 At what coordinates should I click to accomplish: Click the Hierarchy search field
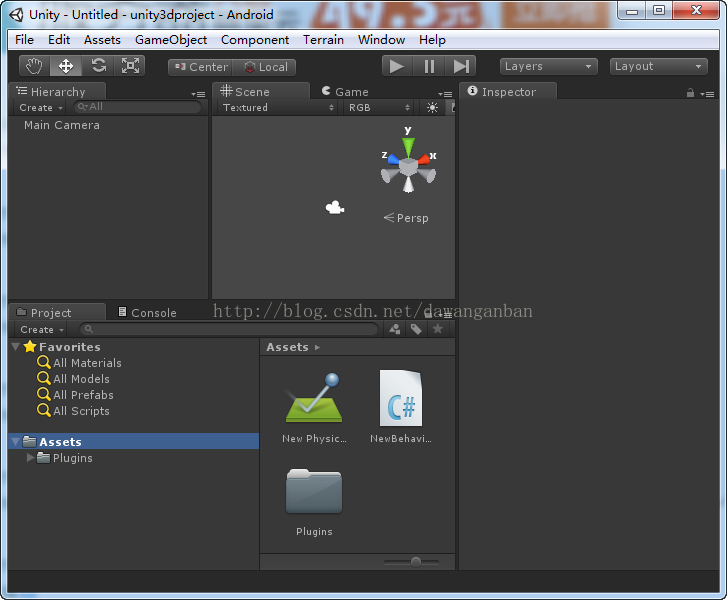pyautogui.click(x=137, y=107)
